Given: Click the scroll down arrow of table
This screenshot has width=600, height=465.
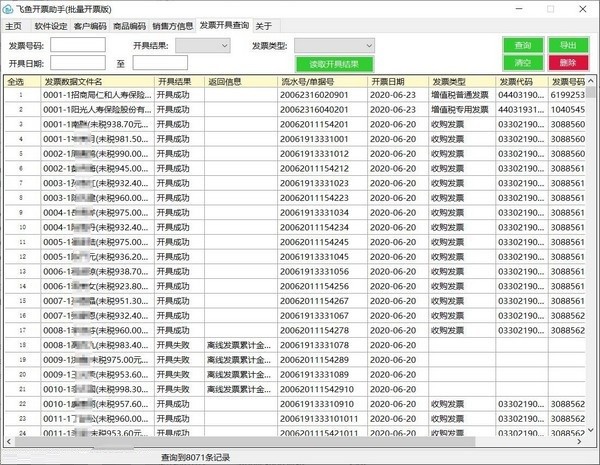Looking at the screenshot, I should point(591,430).
